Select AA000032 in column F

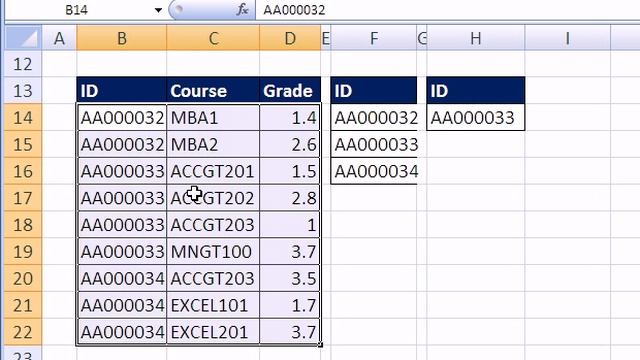coord(374,118)
